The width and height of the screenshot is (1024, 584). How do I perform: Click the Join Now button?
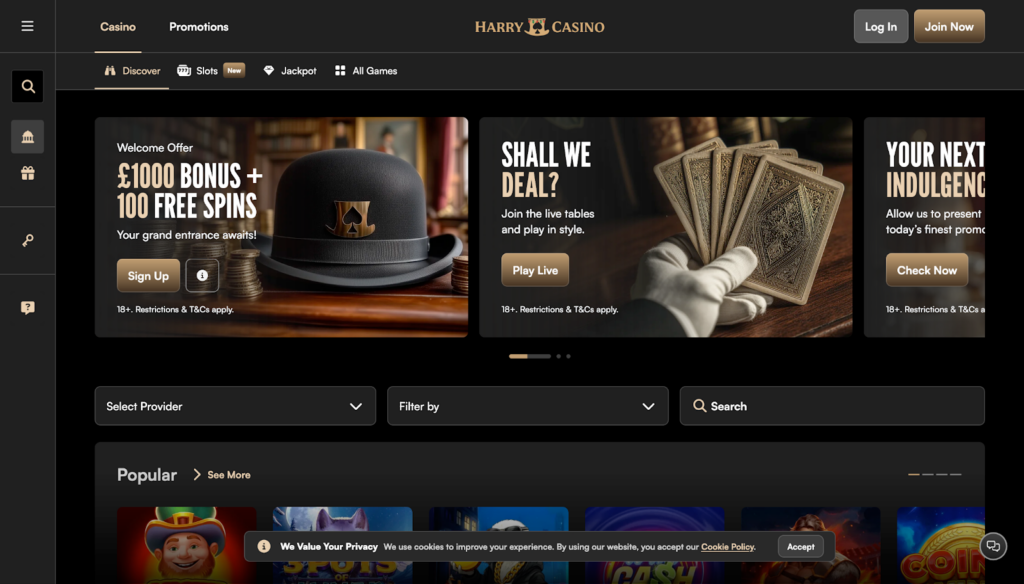point(949,26)
